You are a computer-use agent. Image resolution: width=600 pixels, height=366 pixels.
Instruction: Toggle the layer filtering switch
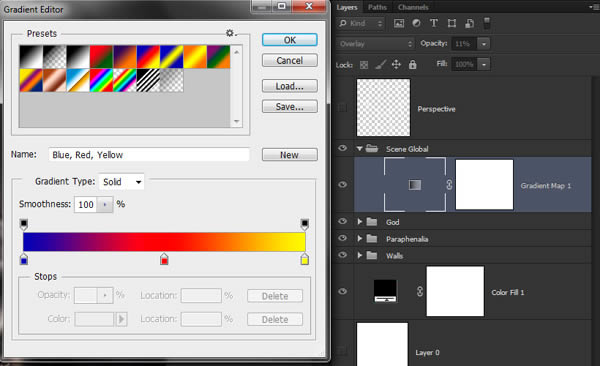(x=487, y=23)
